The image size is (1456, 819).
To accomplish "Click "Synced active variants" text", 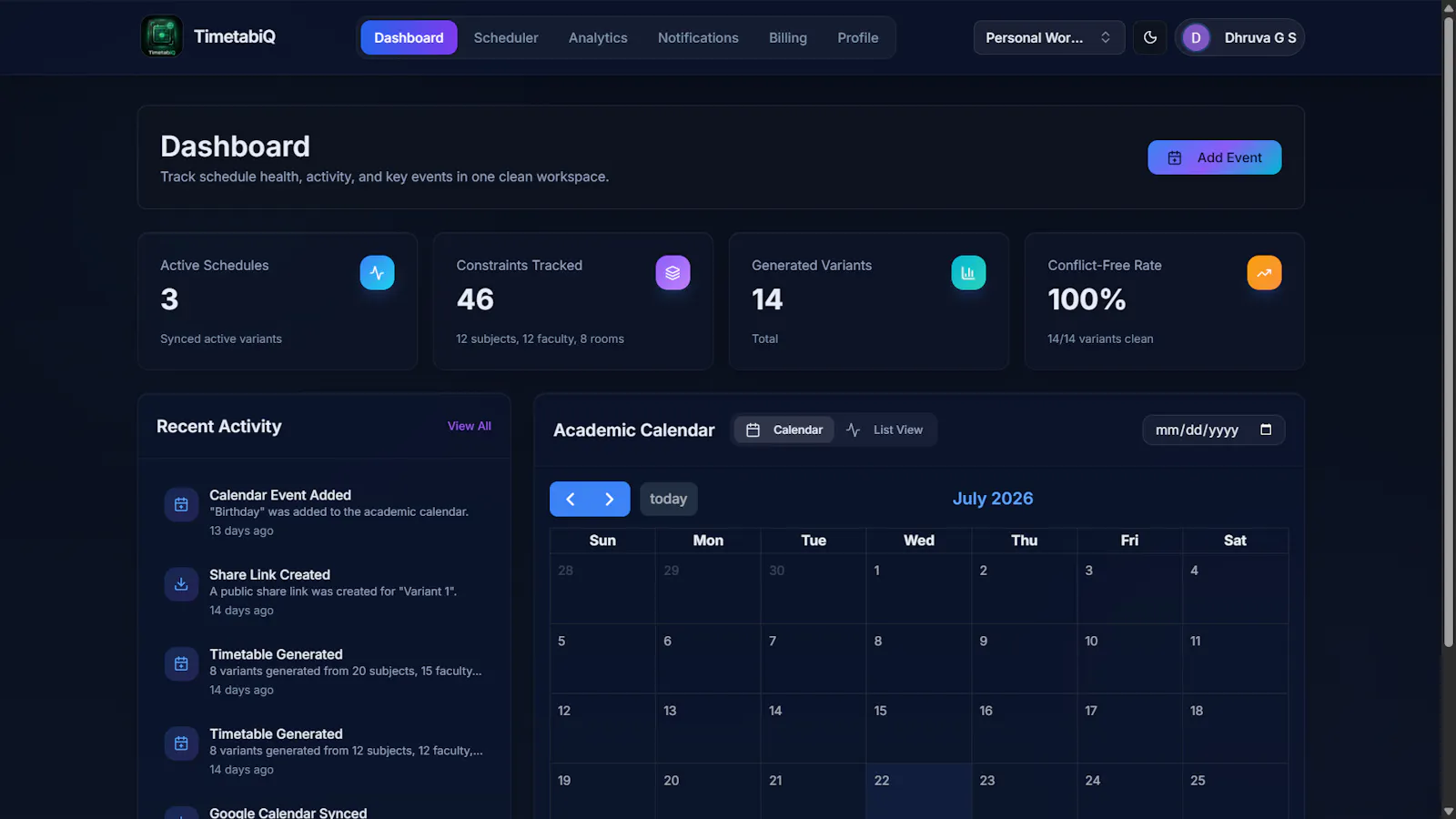I will pyautogui.click(x=221, y=339).
